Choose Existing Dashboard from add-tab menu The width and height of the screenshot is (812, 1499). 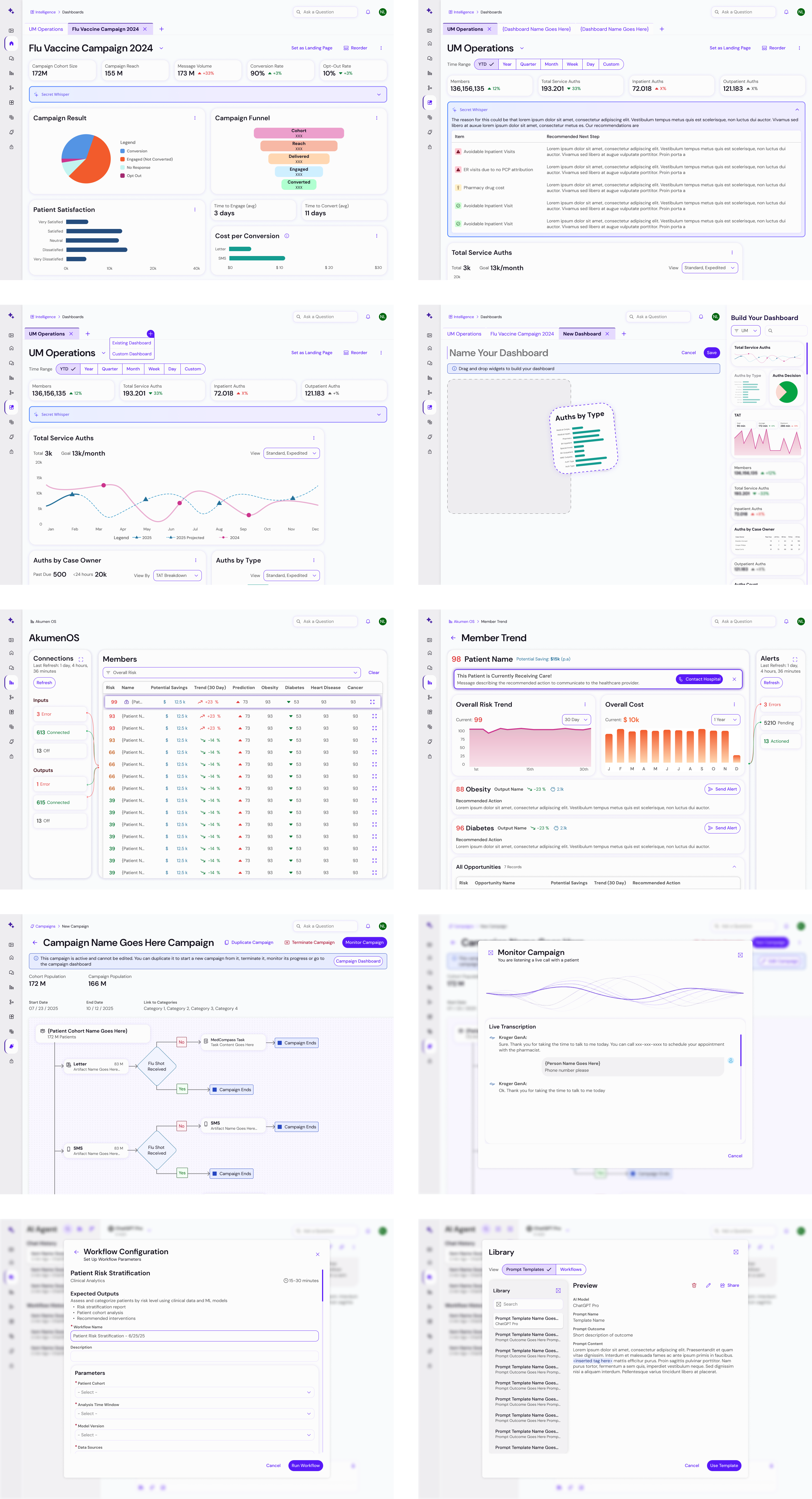click(132, 343)
